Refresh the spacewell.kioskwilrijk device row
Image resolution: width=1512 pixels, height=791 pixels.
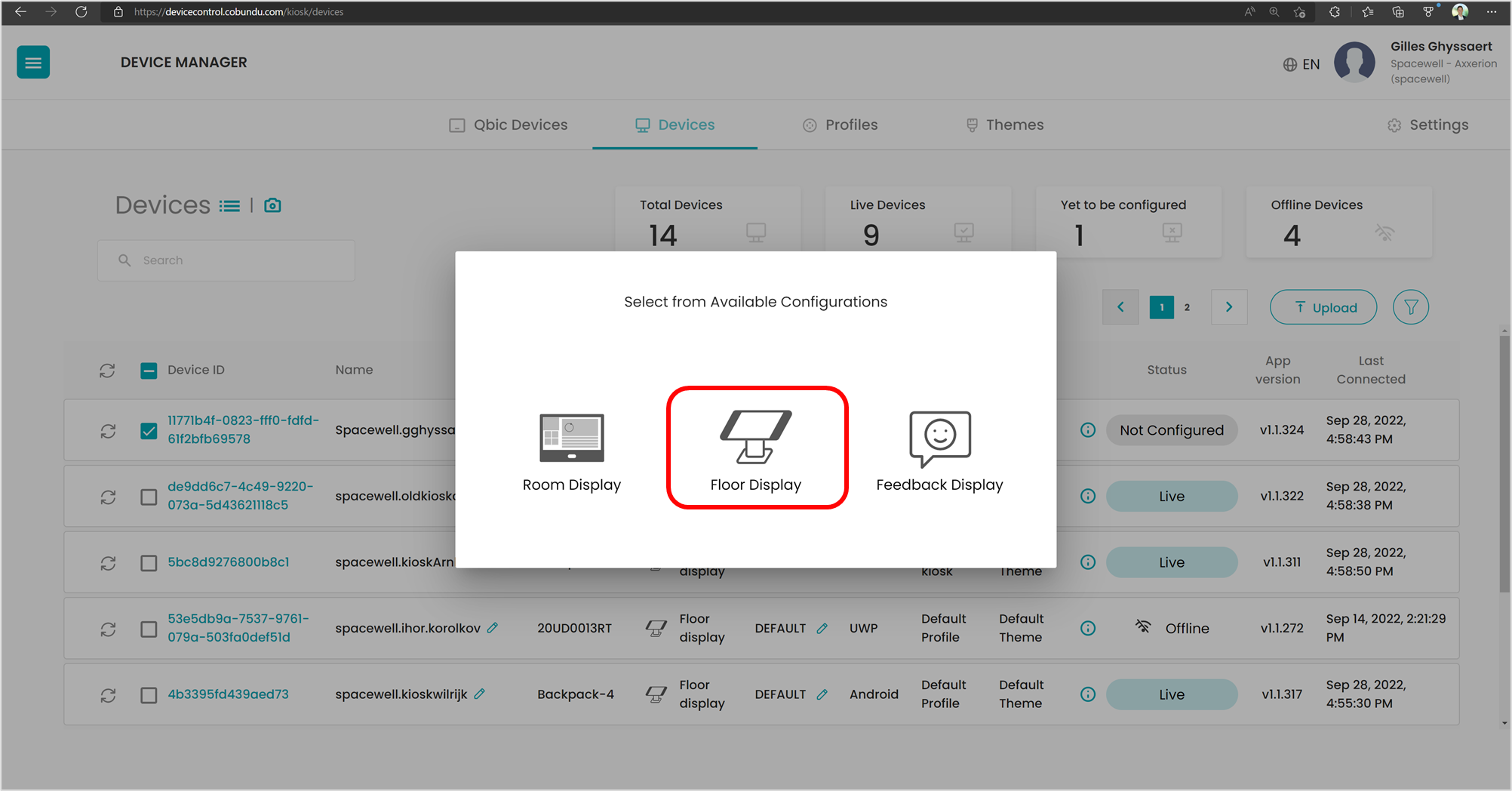108,695
